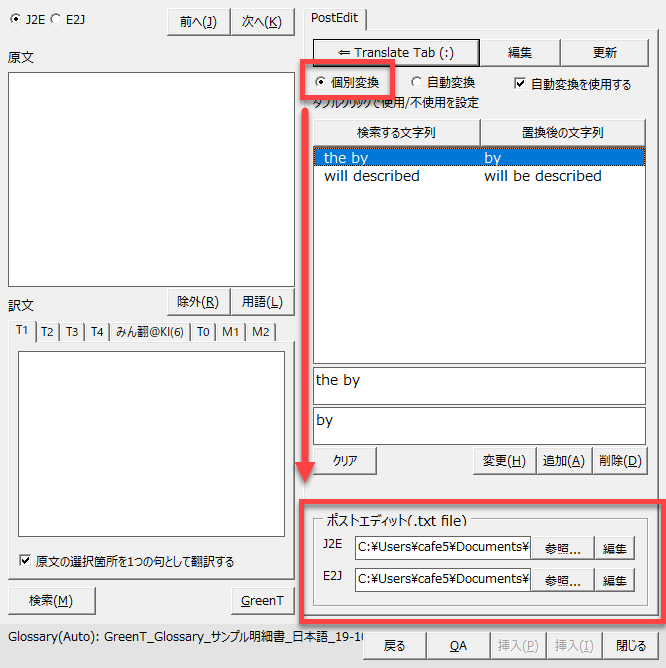Select the J2E radio button
The width and height of the screenshot is (666, 668).
coord(16,19)
